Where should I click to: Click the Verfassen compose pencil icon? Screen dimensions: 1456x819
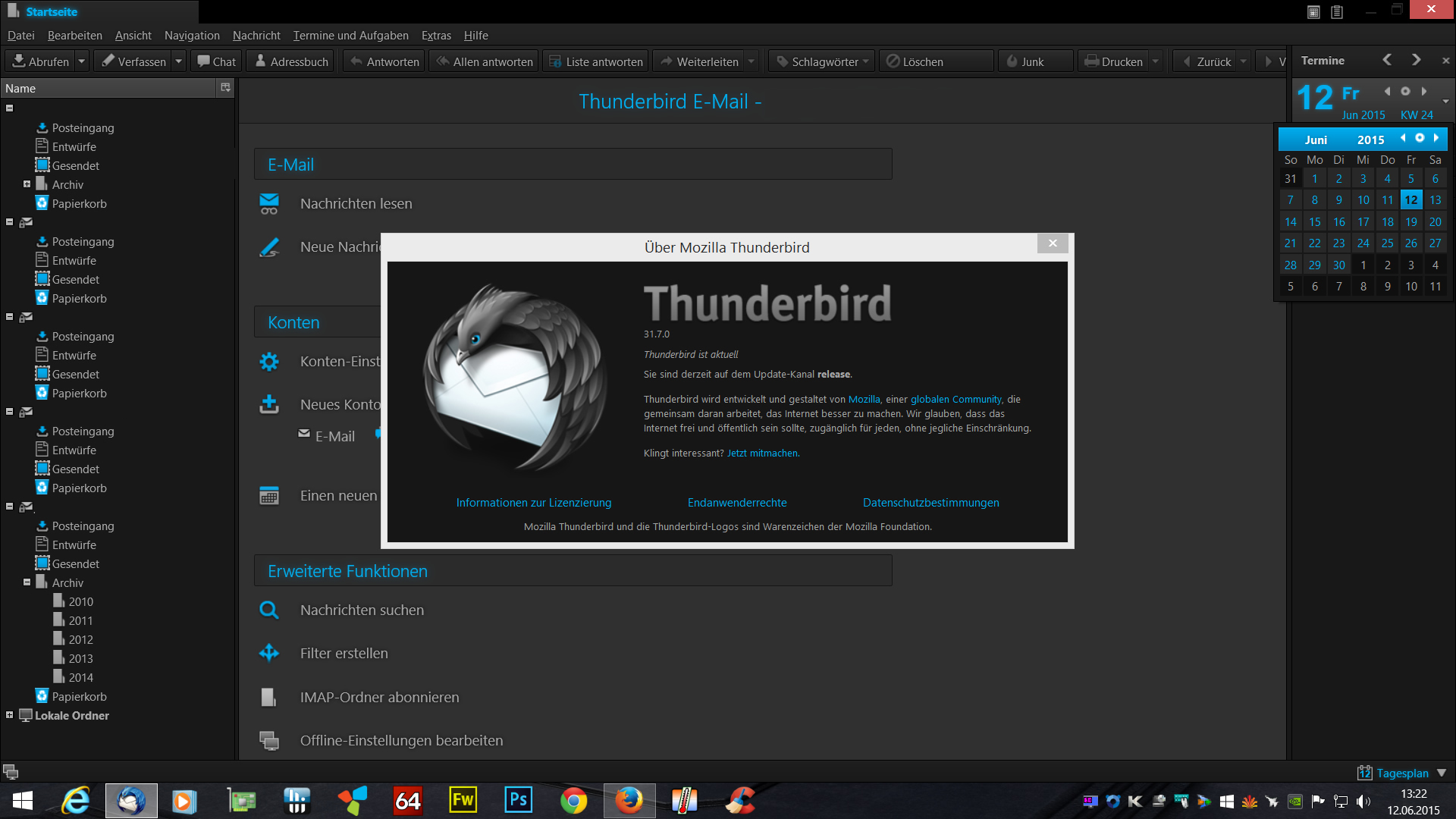click(108, 61)
